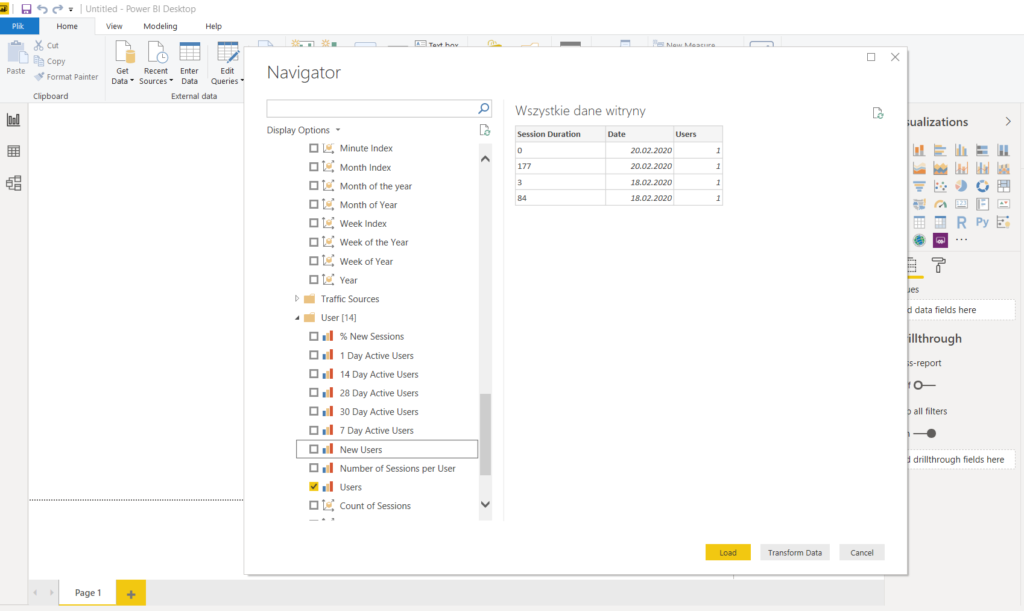Collapse the User [14] folder
1024x611 pixels.
coord(296,318)
